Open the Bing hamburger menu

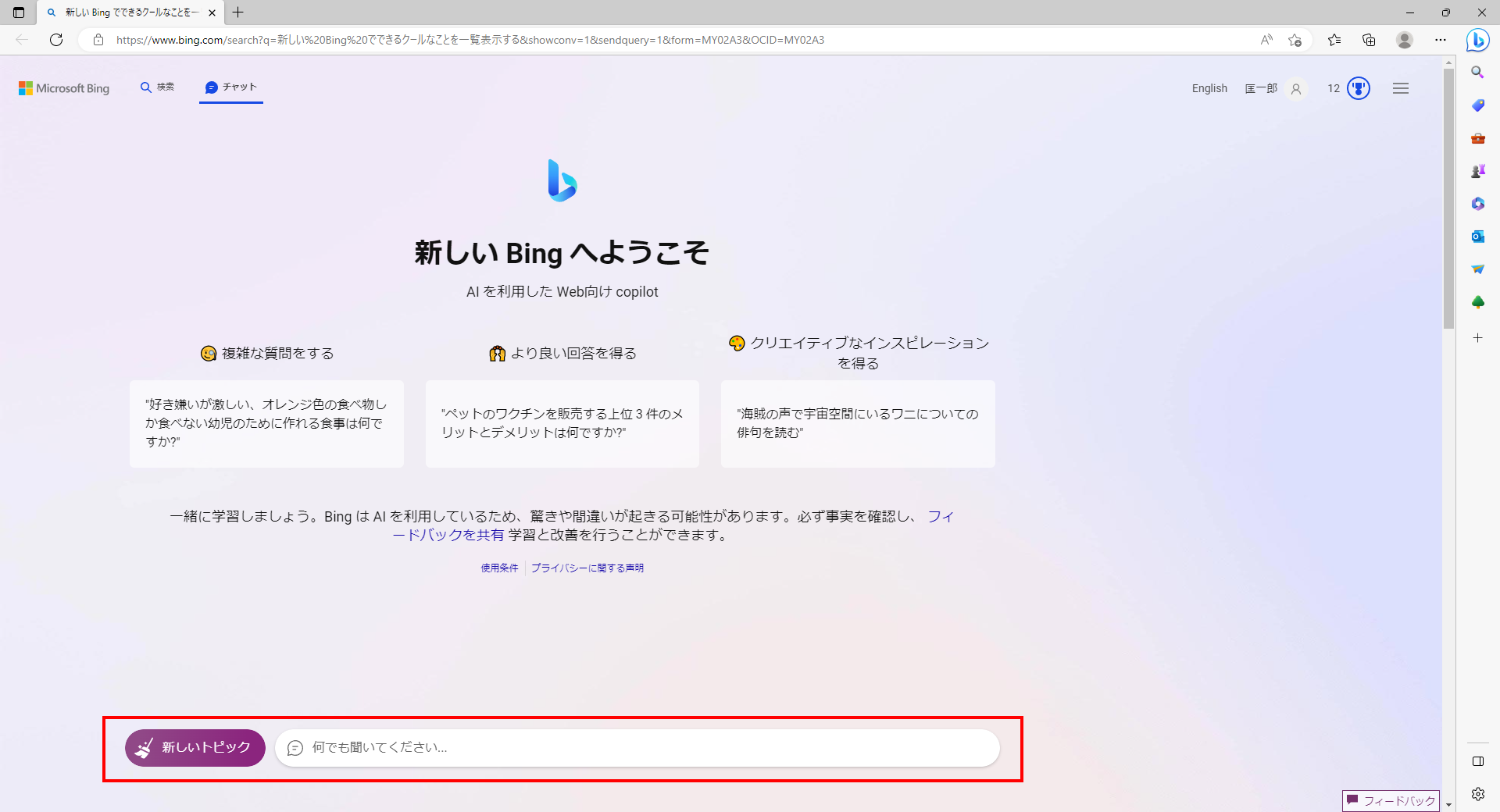(x=1401, y=88)
